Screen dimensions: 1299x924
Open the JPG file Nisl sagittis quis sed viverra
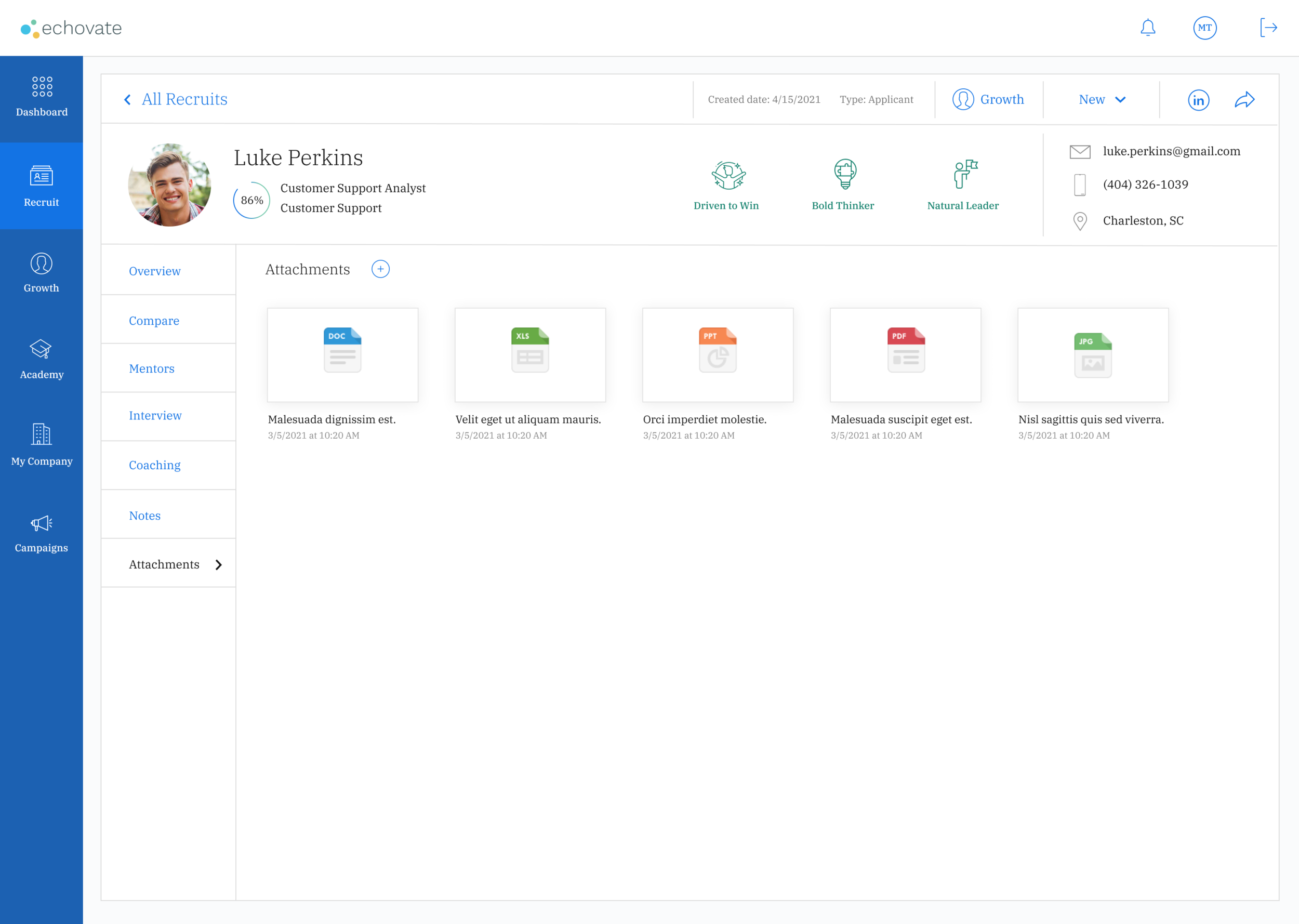point(1093,355)
